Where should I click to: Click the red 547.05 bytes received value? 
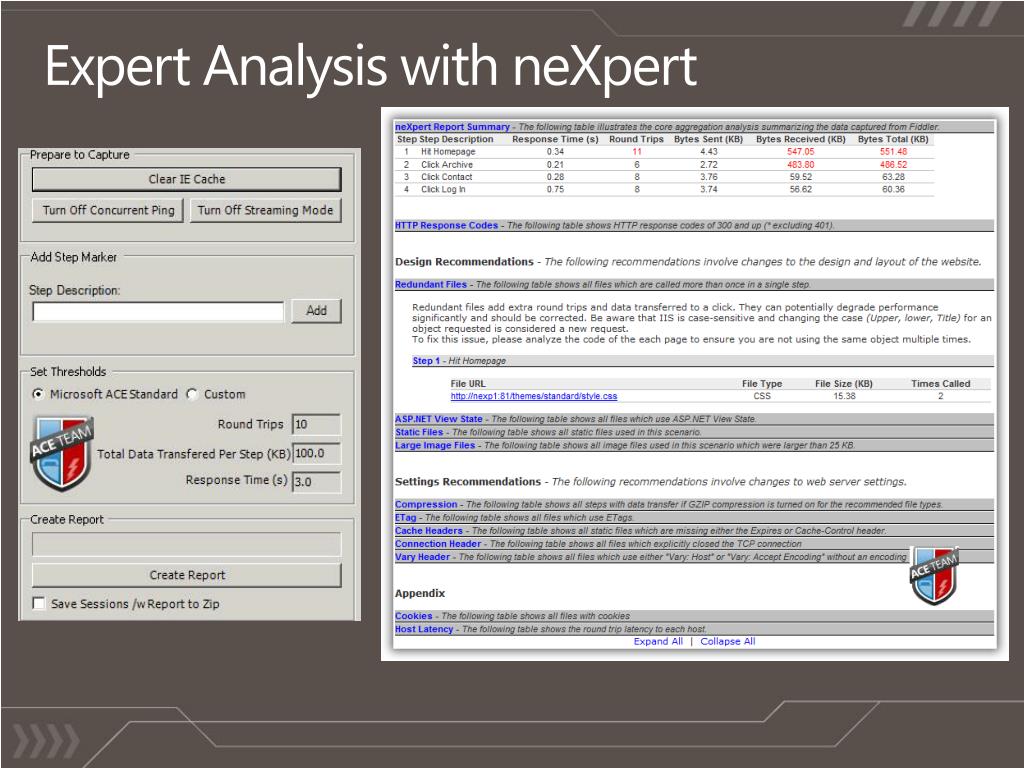coord(800,152)
